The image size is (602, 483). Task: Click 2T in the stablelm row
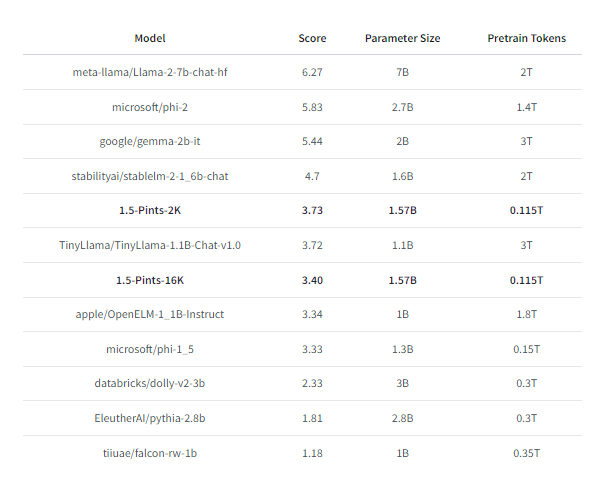[526, 176]
